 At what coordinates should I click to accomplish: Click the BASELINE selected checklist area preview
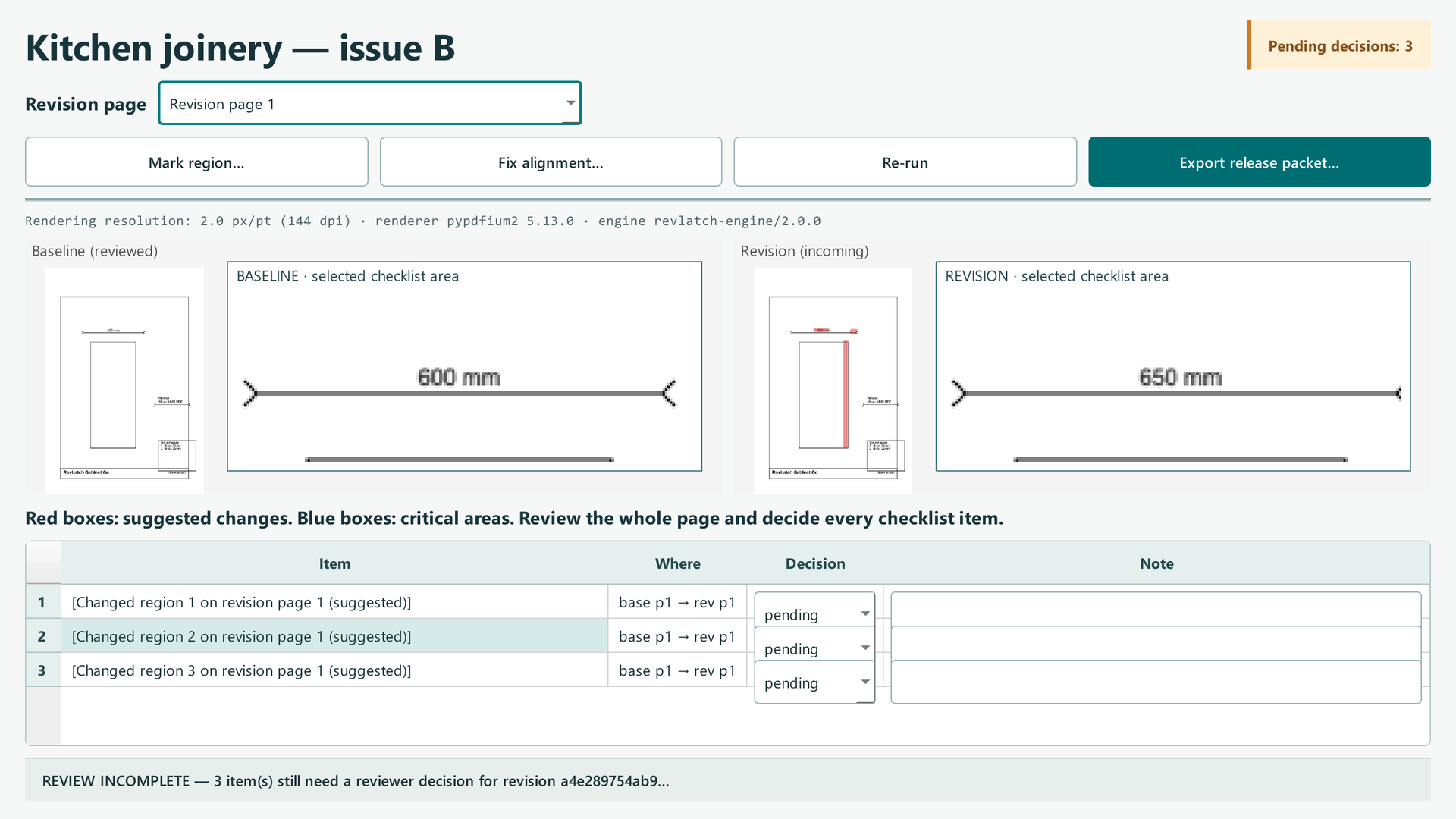464,366
